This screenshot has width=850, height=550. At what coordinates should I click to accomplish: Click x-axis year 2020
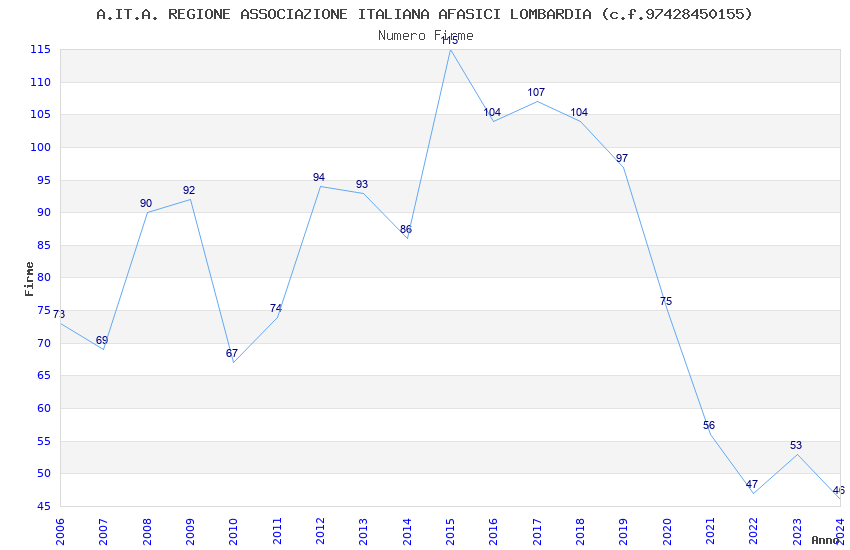(x=667, y=531)
